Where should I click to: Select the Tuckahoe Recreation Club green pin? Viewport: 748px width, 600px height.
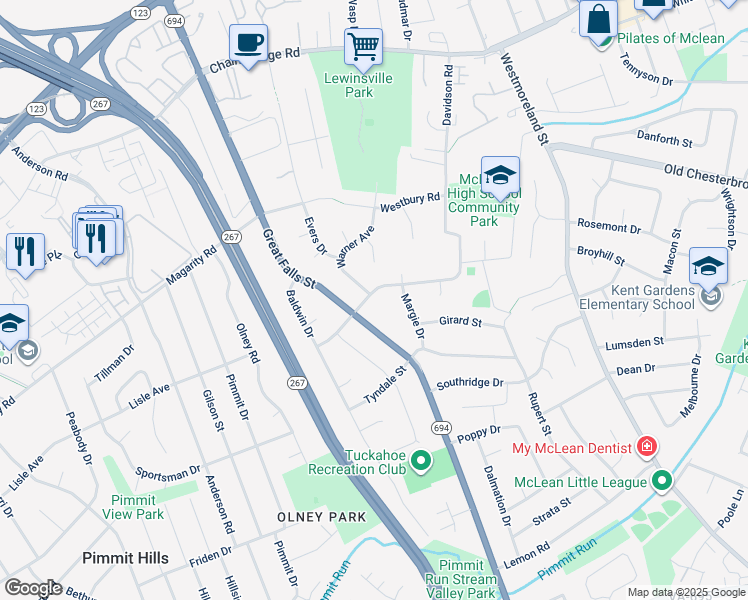pos(422,461)
